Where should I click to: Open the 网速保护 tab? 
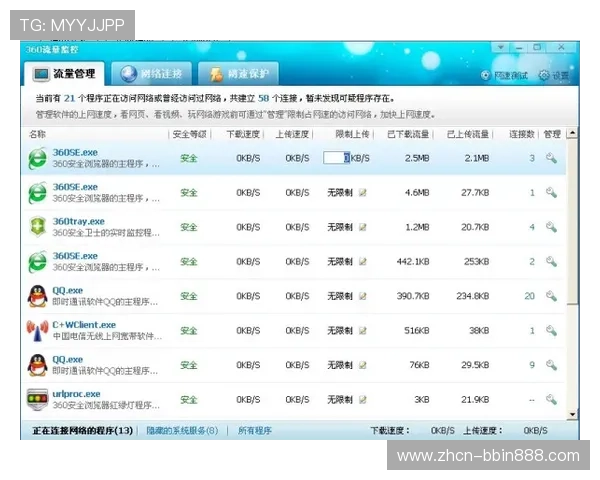pos(238,73)
